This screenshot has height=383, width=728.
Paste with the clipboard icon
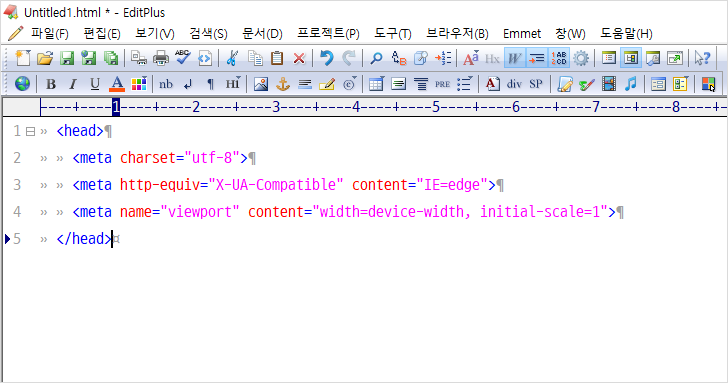[x=277, y=58]
